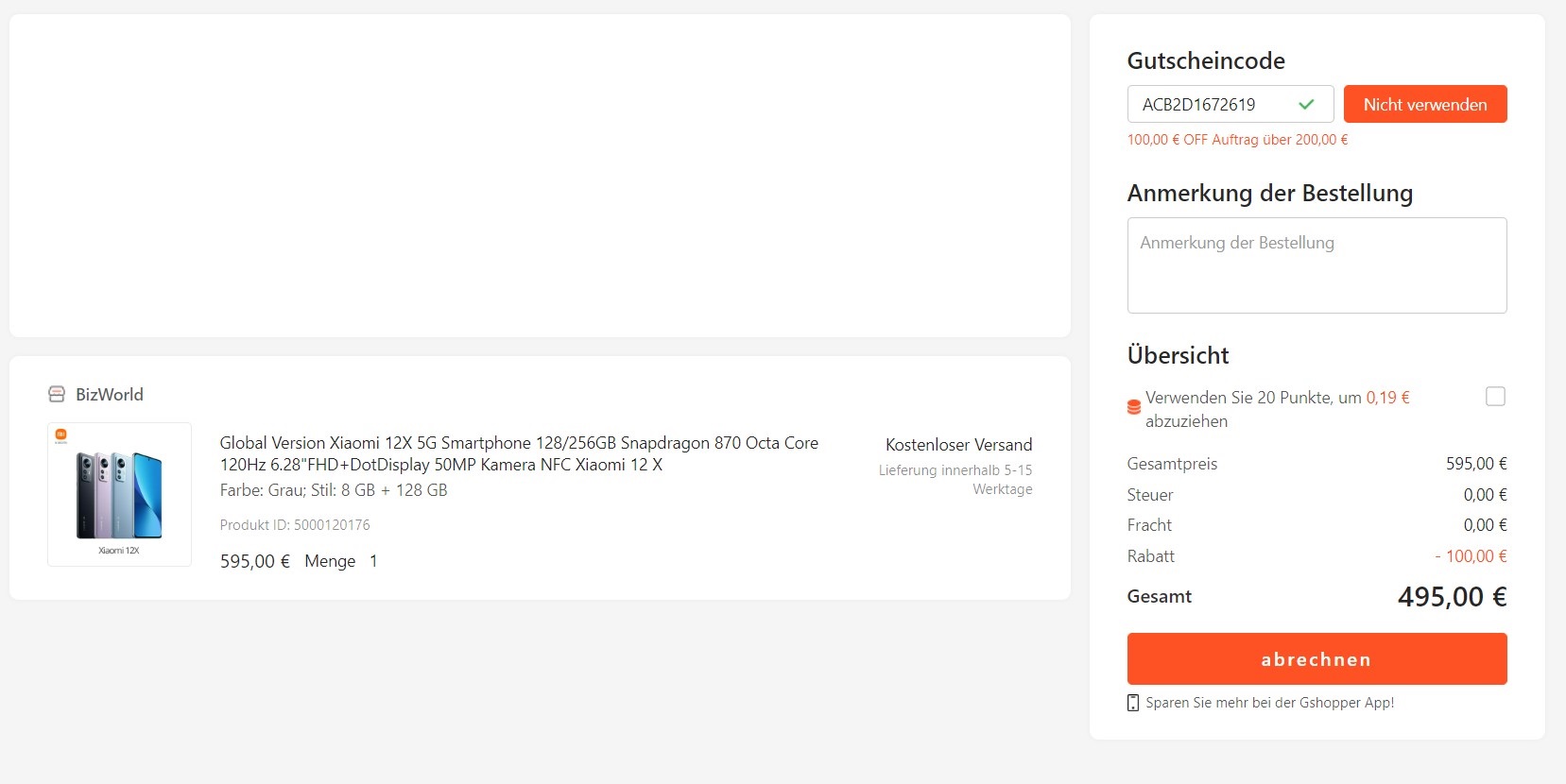
Task: Click the 'Kostenloser Versand' text
Action: [x=958, y=445]
